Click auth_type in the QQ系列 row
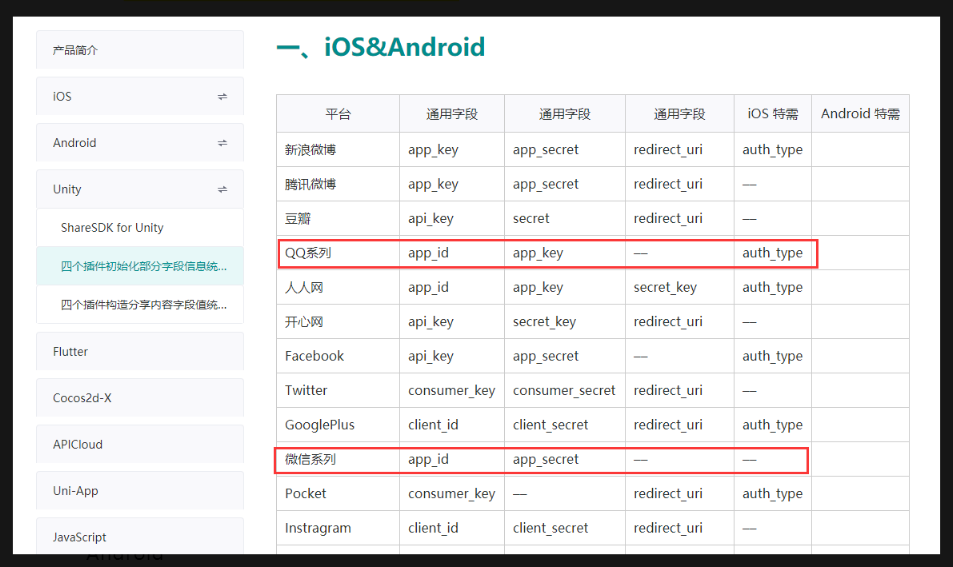Image resolution: width=953 pixels, height=567 pixels. click(772, 253)
